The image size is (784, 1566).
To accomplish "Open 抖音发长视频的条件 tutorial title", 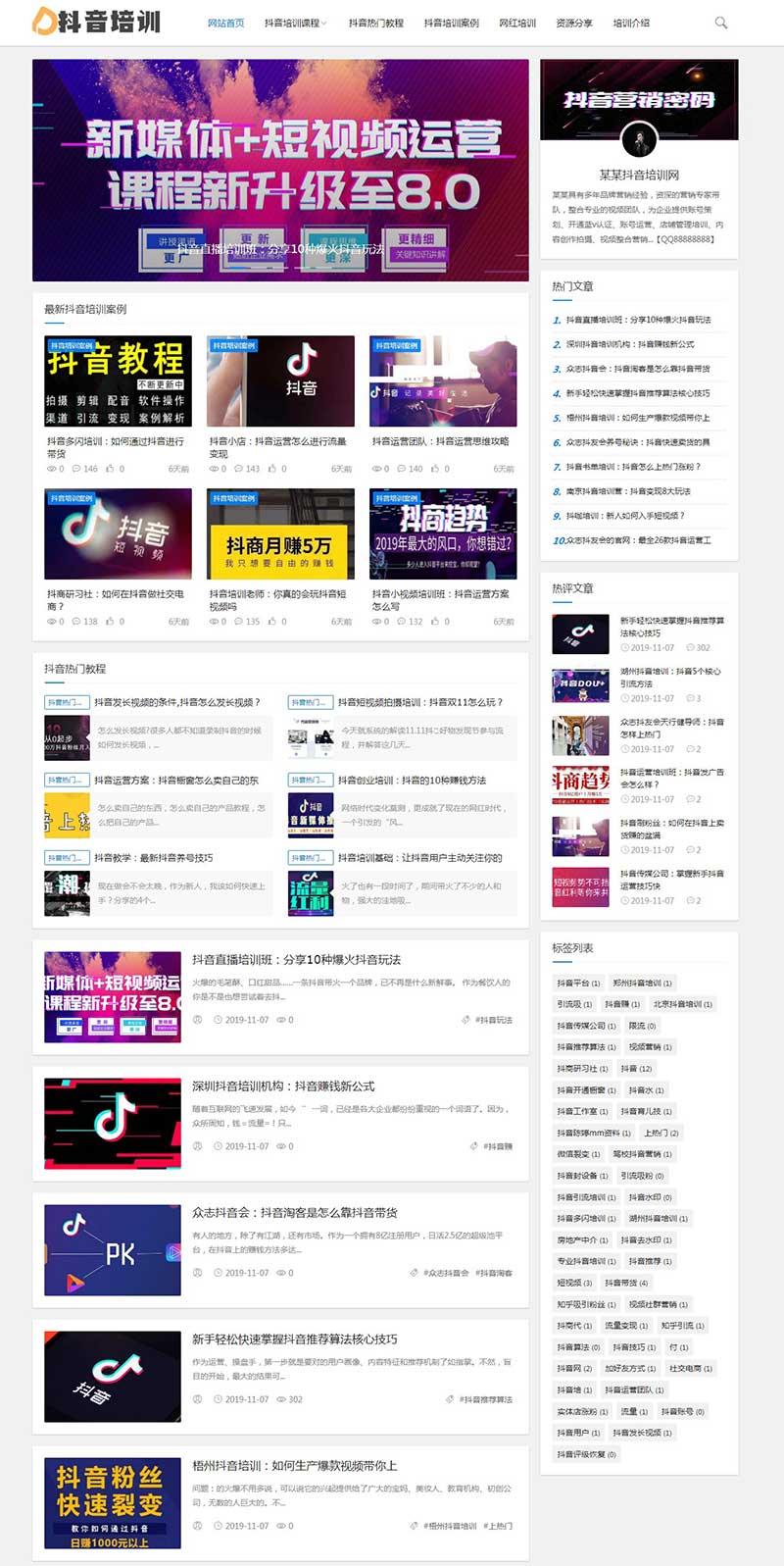I will click(177, 702).
